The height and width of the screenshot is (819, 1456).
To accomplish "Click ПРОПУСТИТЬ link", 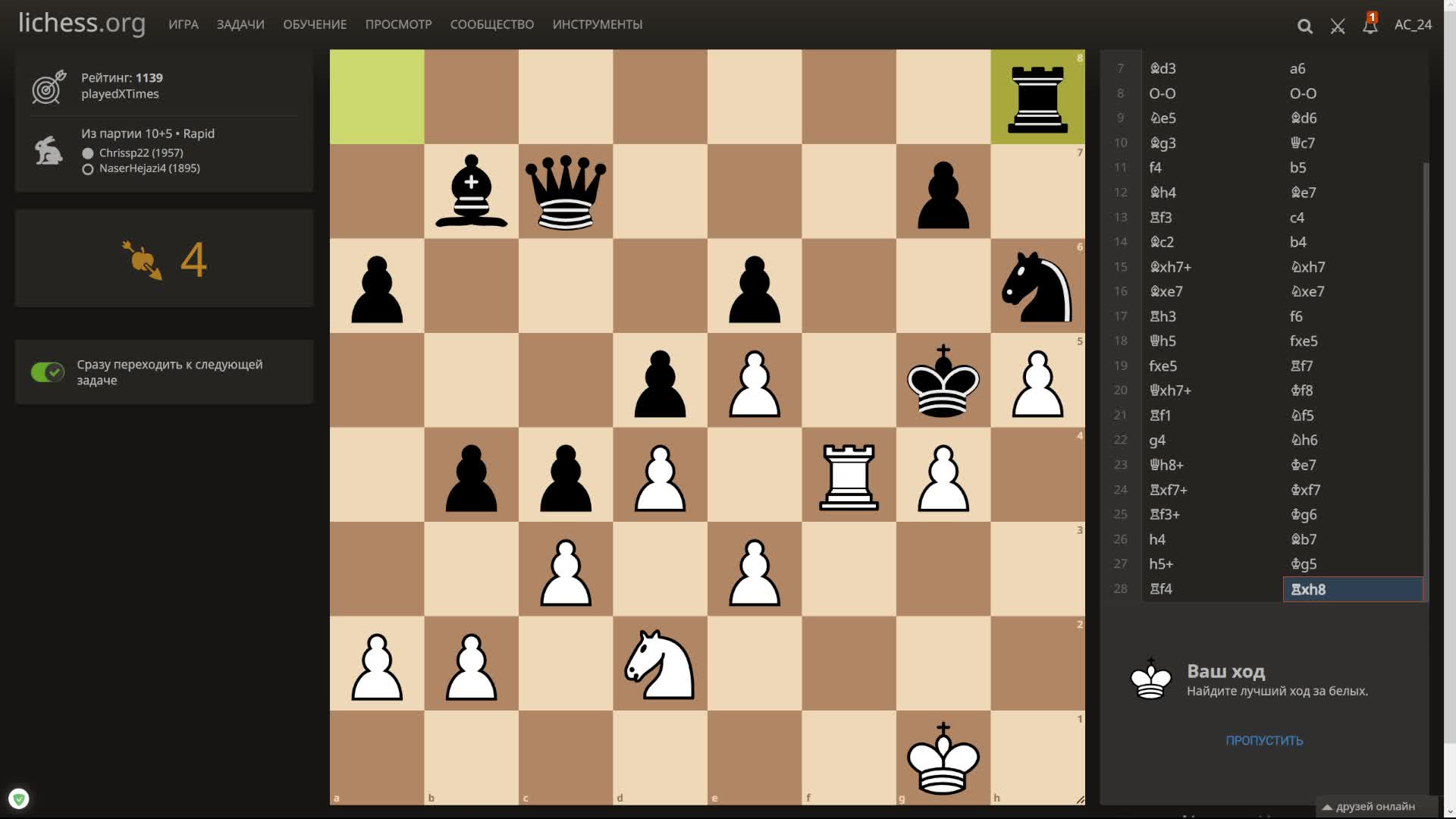I will [x=1264, y=740].
